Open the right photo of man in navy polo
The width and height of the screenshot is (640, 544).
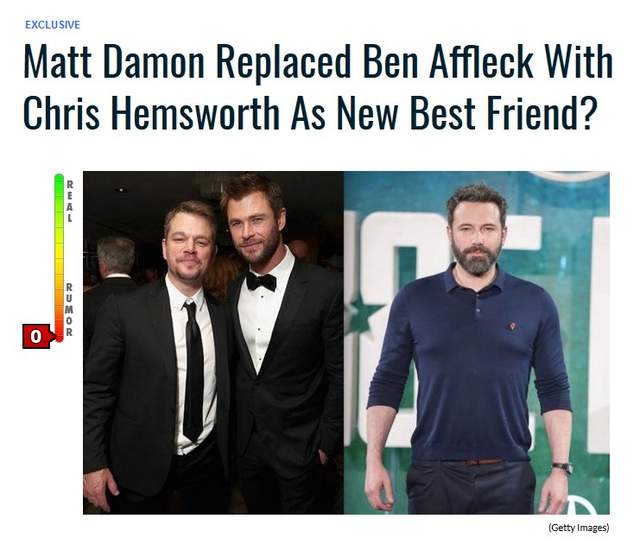[476, 342]
